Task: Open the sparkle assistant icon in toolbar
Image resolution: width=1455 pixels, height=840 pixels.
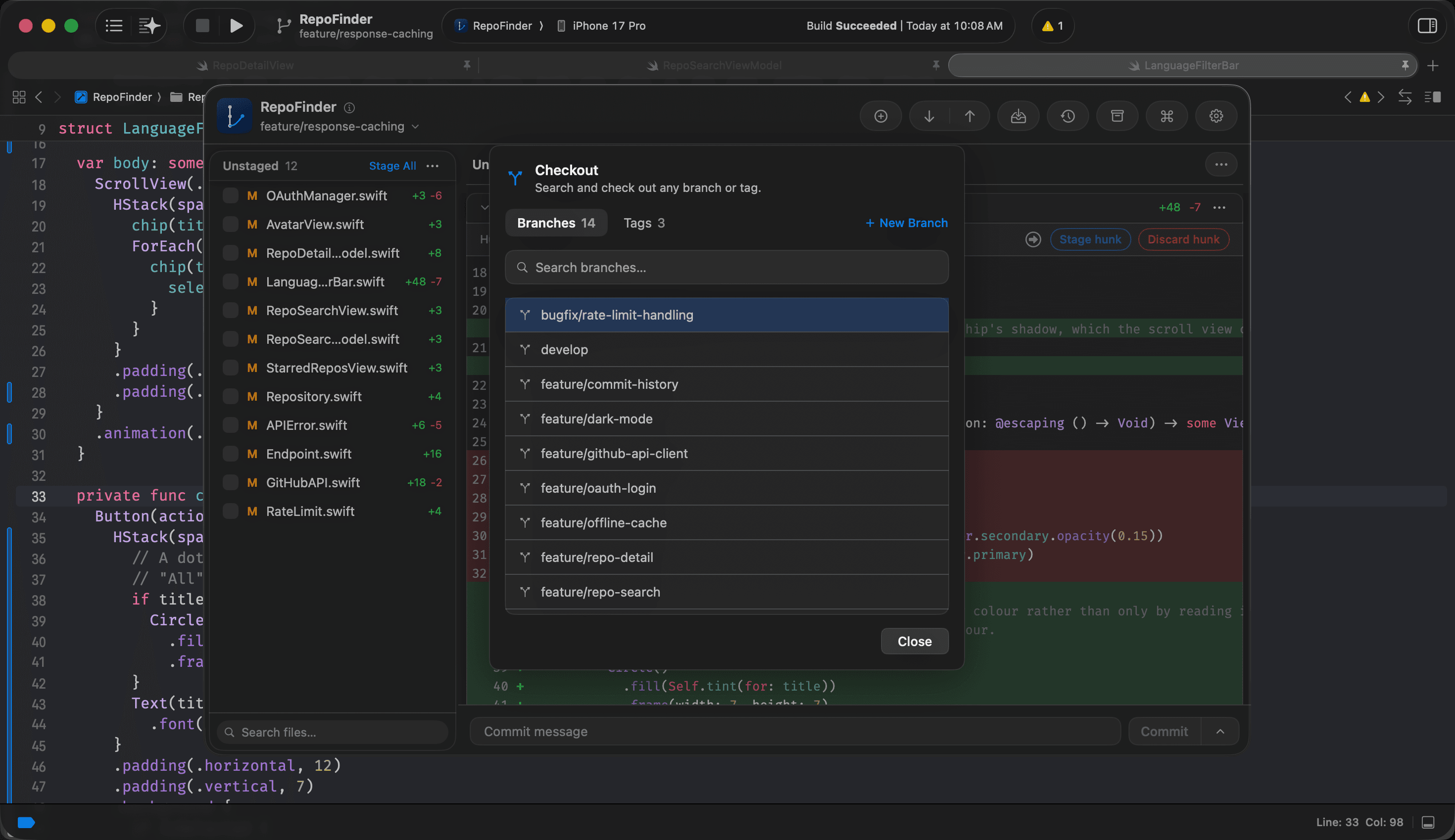Action: pos(149,25)
